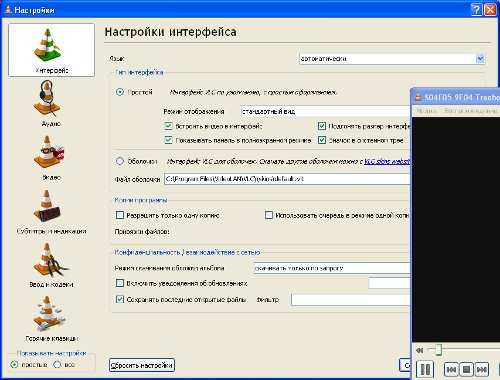Open Input and Codecs cone icon
The height and width of the screenshot is (380, 500).
pos(50,260)
